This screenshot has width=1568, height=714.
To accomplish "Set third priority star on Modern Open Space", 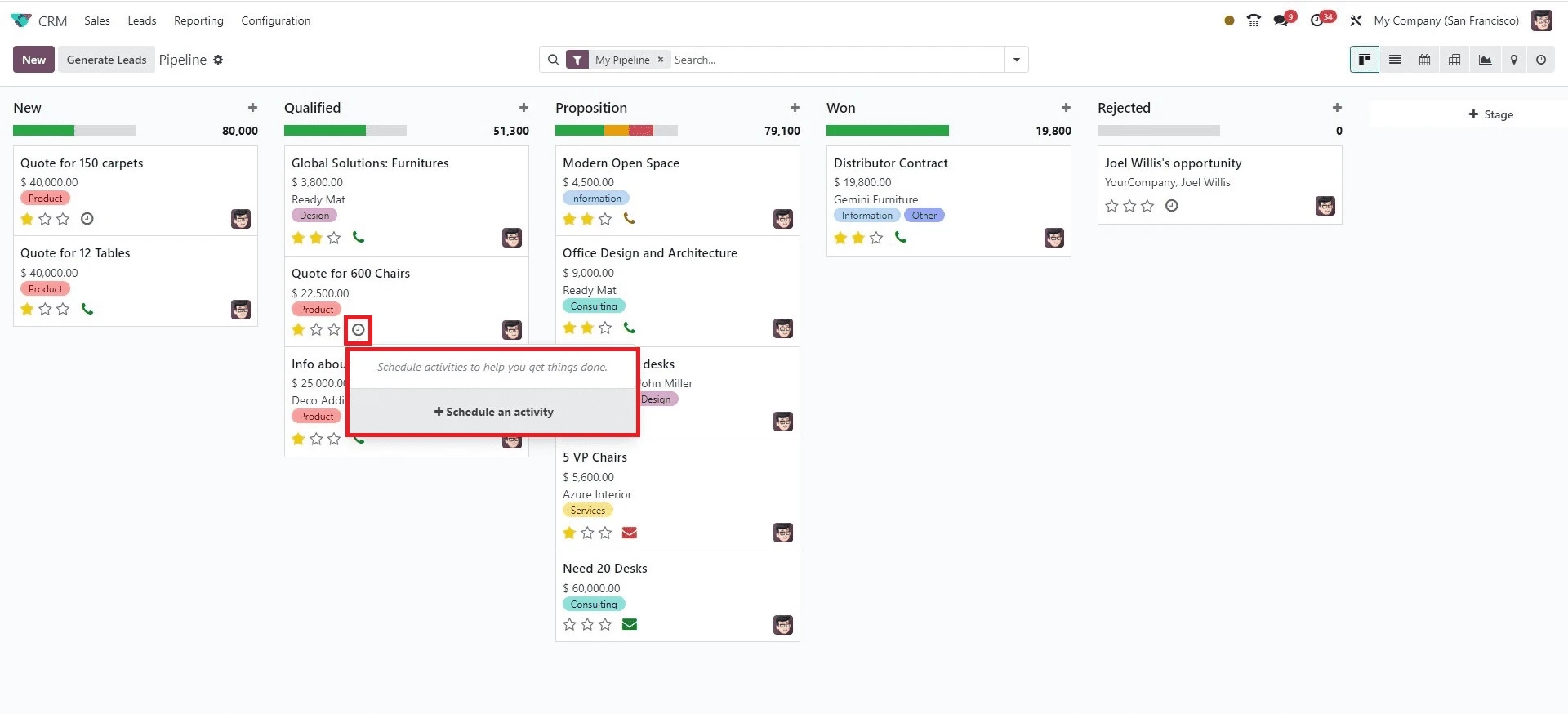I will pyautogui.click(x=605, y=219).
